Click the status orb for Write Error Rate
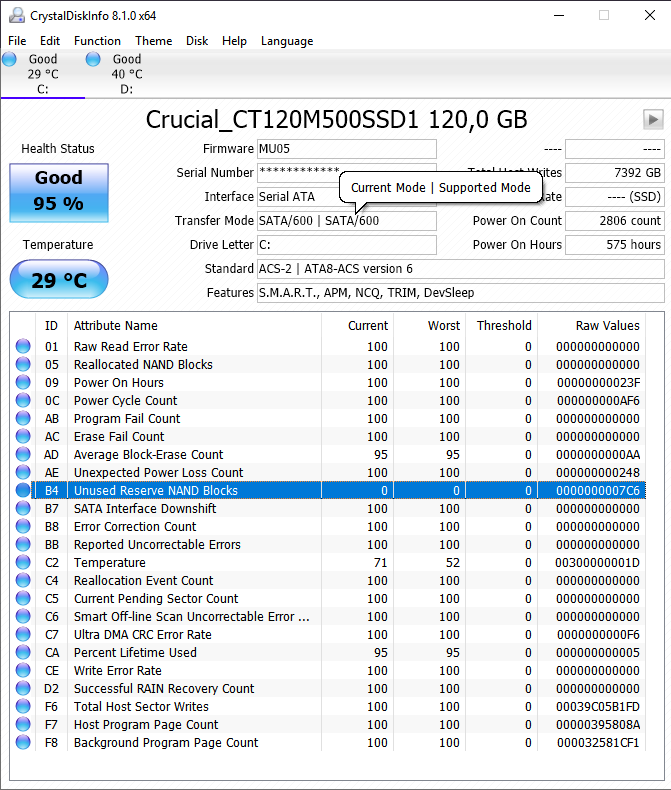 [x=23, y=671]
